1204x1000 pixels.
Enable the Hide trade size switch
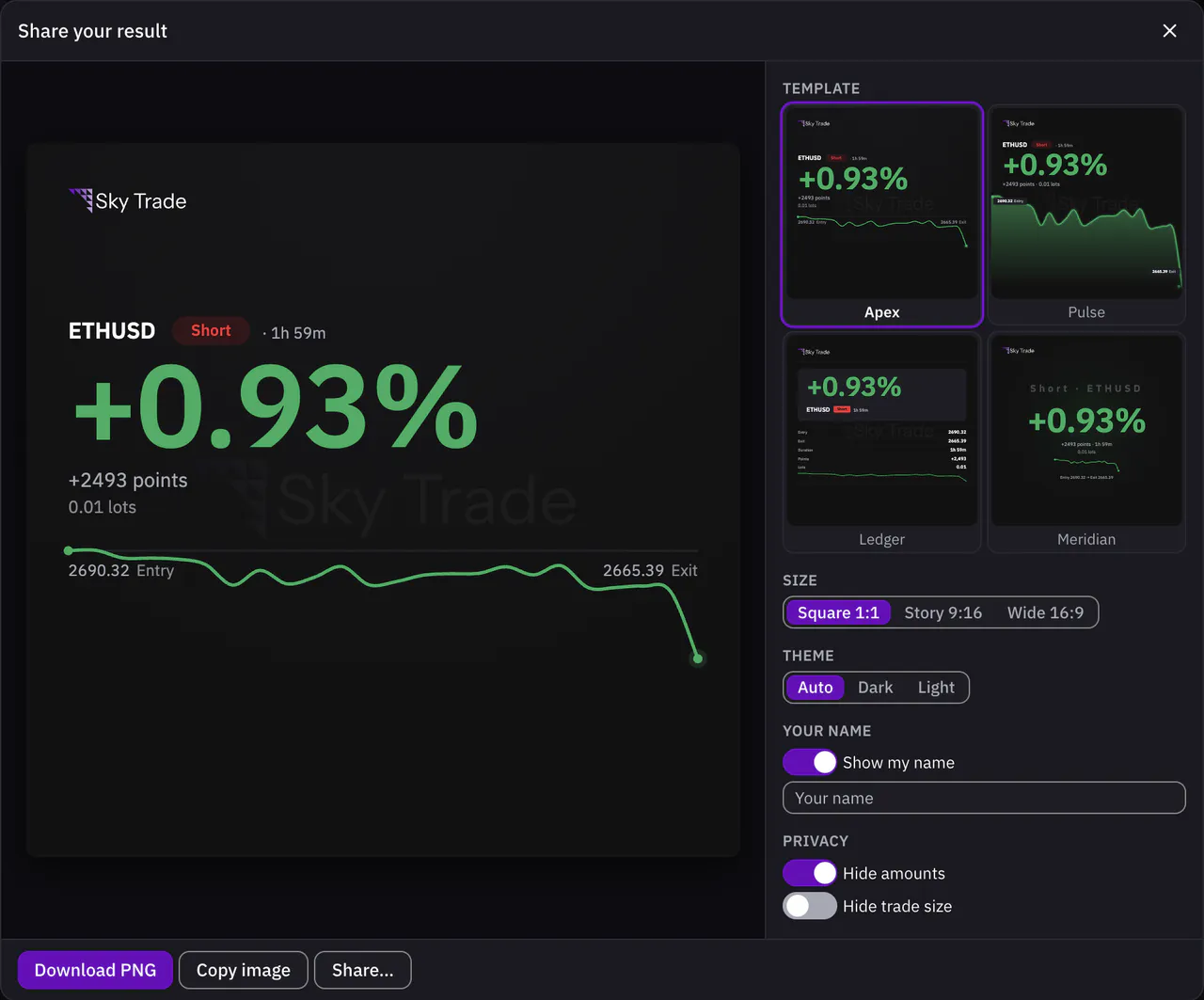[810, 906]
